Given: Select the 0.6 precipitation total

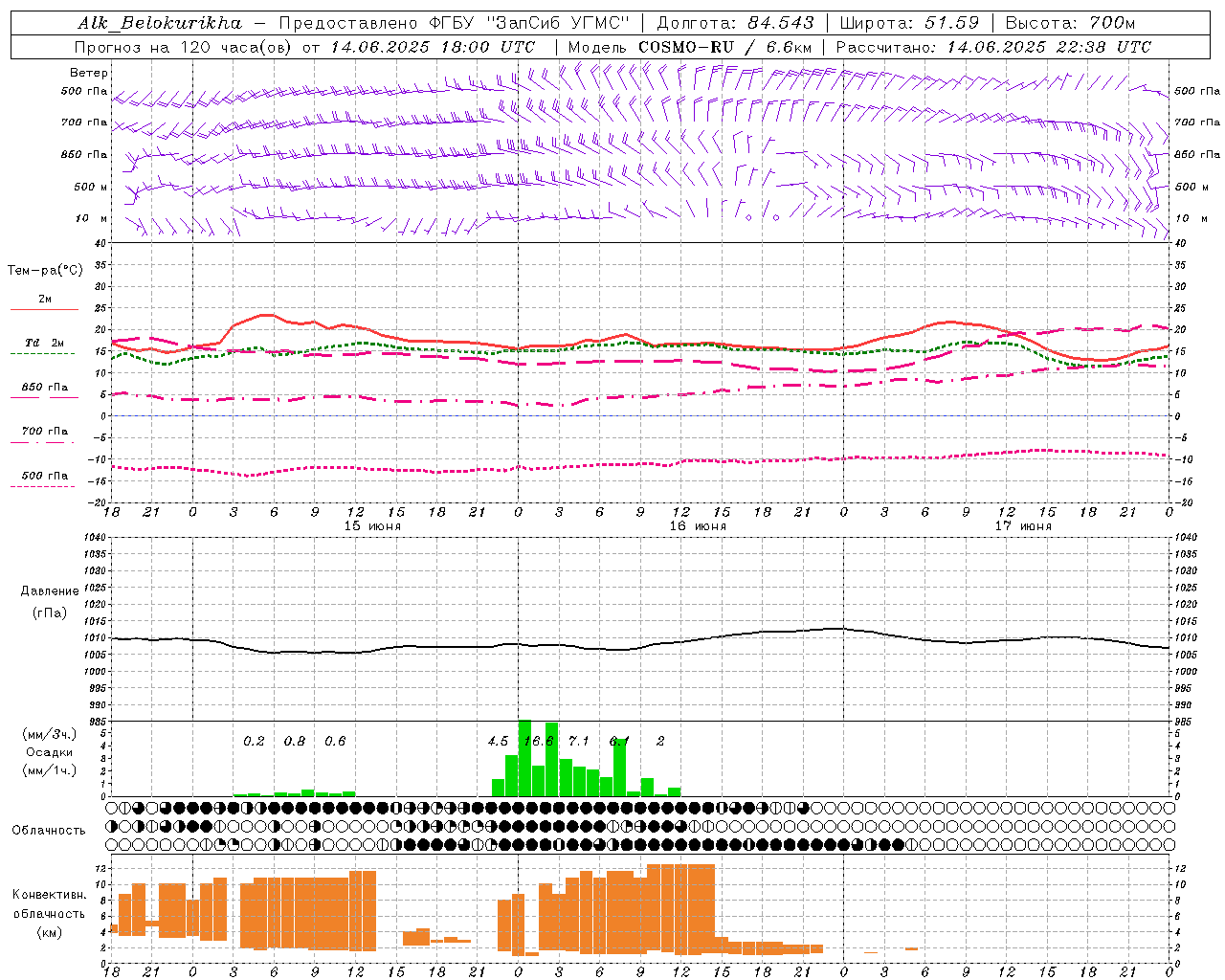Looking at the screenshot, I should click(335, 742).
